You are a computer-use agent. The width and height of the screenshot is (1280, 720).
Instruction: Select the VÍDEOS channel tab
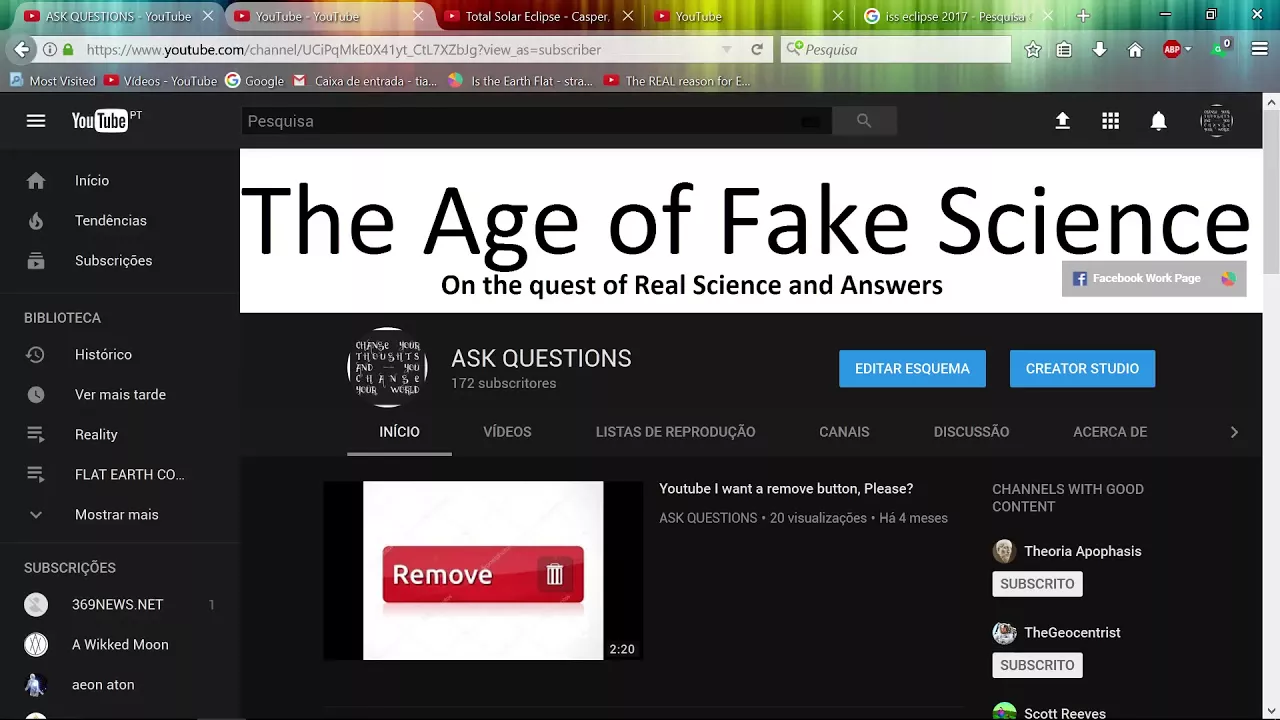coord(507,432)
